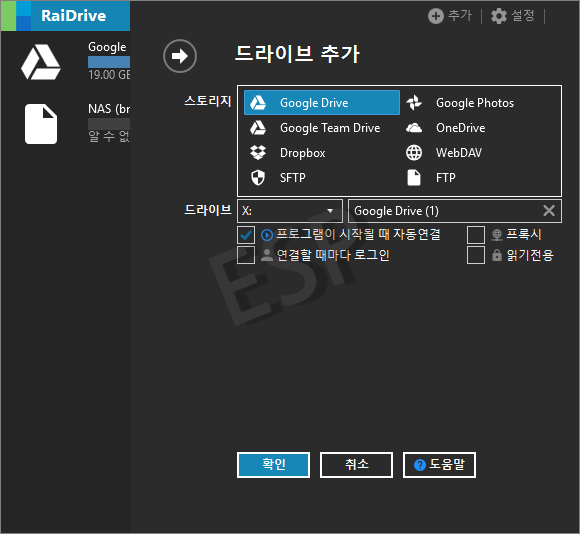This screenshot has width=580, height=534.
Task: Clear drive name with the X icon
Action: click(549, 210)
